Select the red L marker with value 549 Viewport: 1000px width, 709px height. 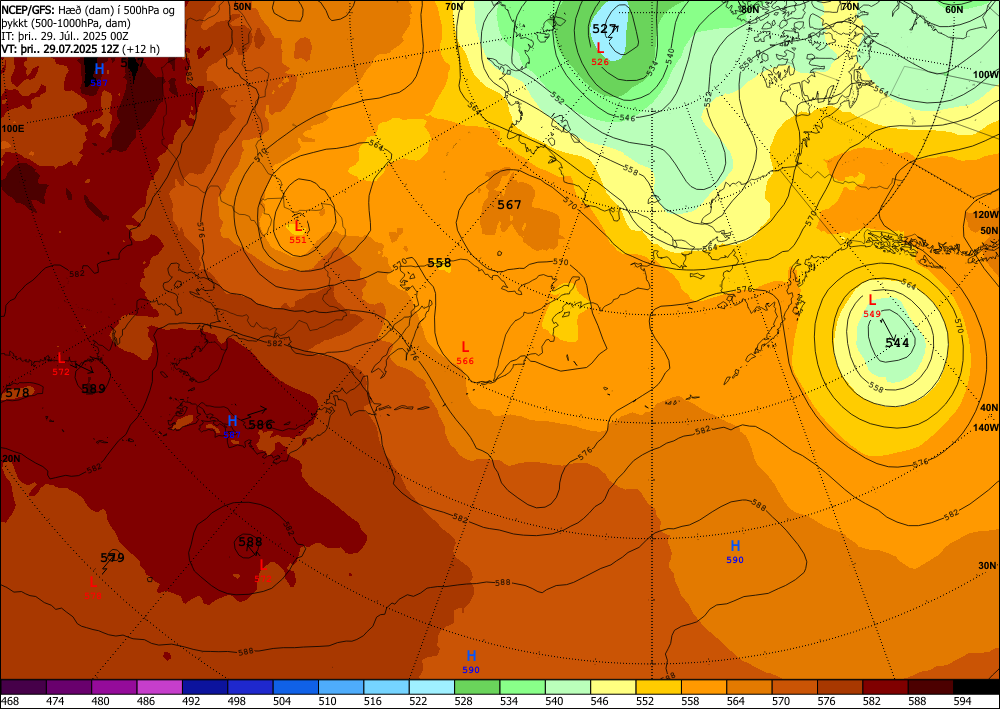coord(872,305)
